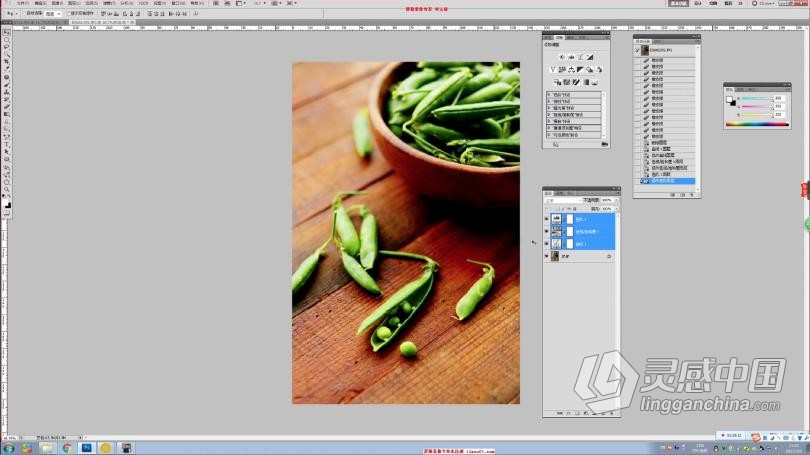Select the Clone Stamp tool

[7, 92]
